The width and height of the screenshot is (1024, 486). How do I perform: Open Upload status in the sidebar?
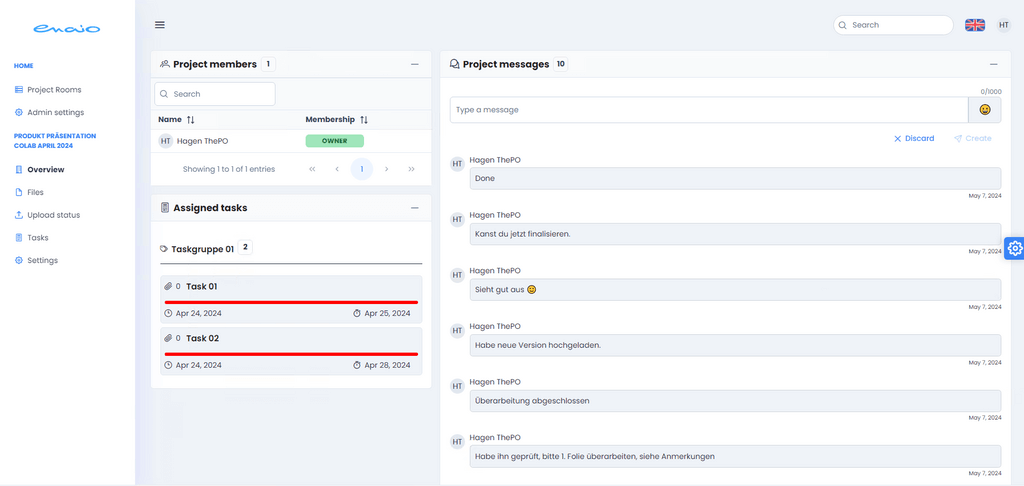point(48,215)
